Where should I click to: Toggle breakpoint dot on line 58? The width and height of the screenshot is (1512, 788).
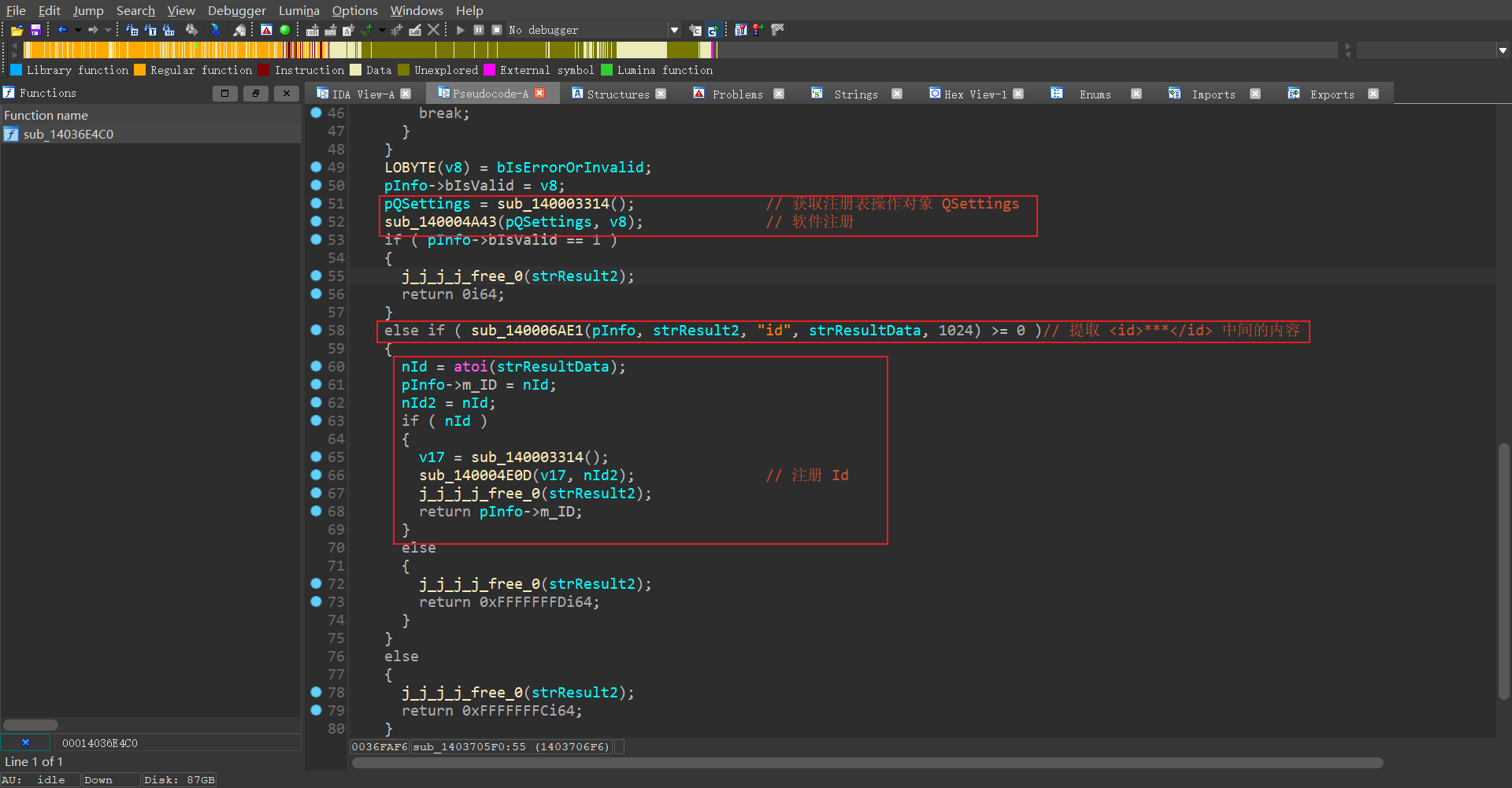click(x=316, y=330)
